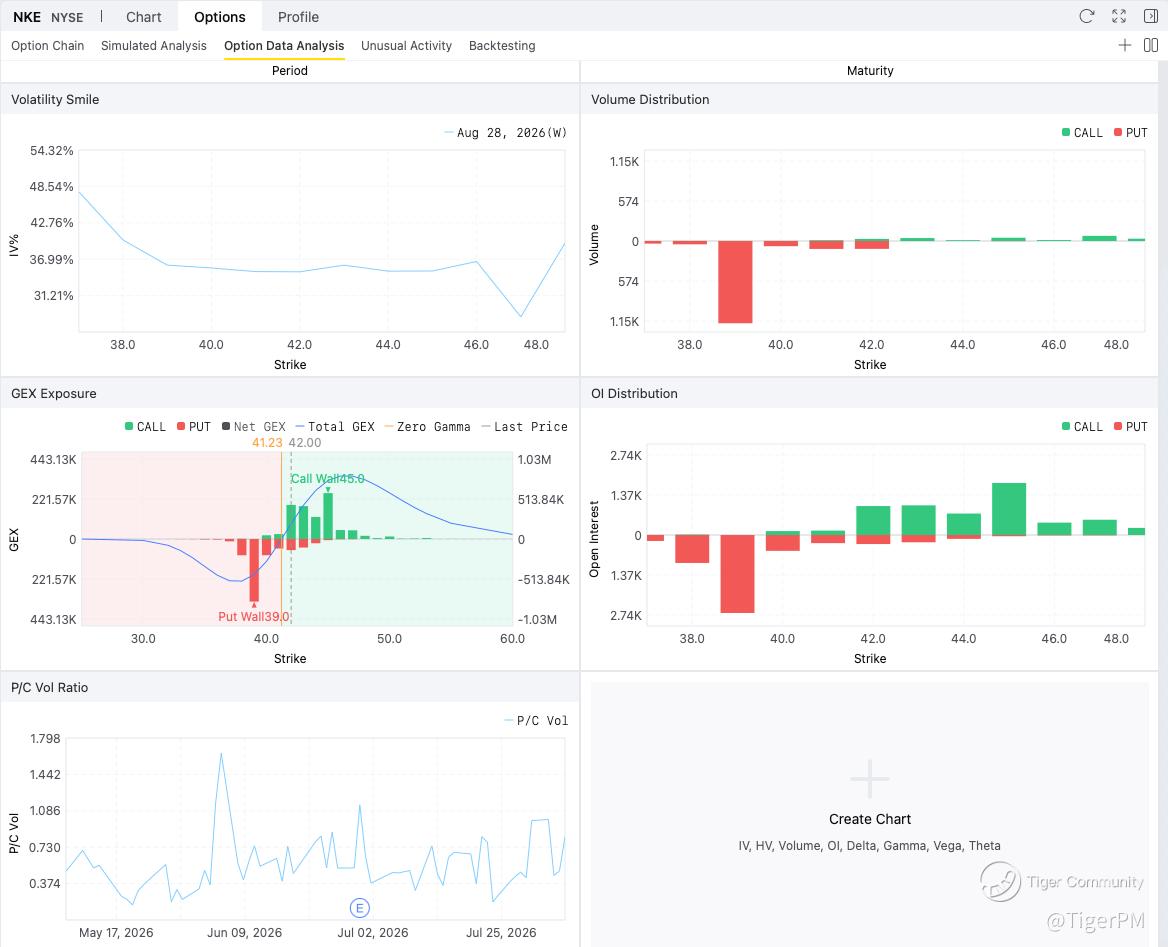Open Unusual Activity sub-tab
This screenshot has width=1168, height=947.
pyautogui.click(x=406, y=45)
